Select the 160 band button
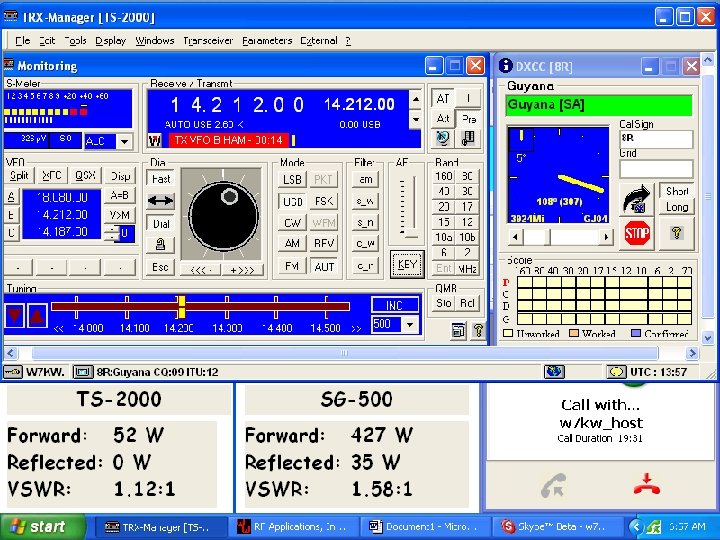720x540 pixels. click(444, 176)
